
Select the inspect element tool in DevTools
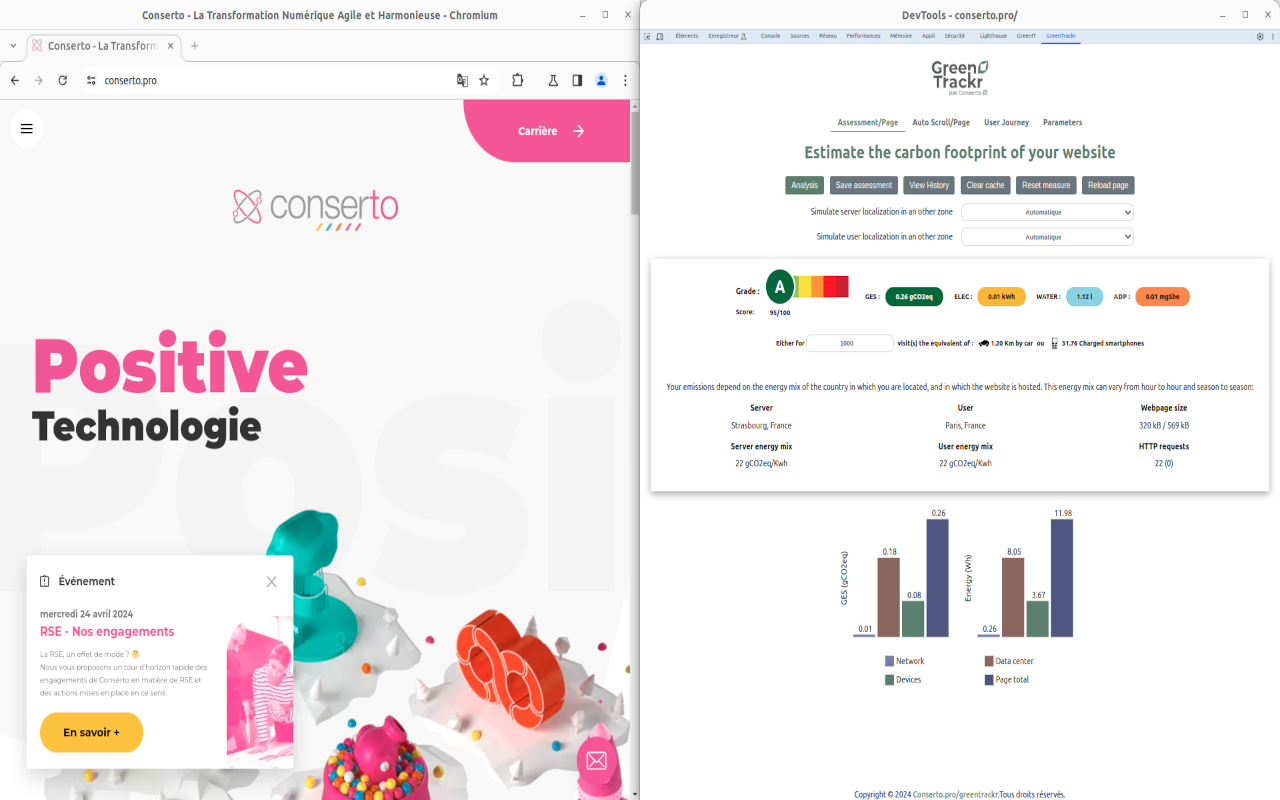coord(647,36)
